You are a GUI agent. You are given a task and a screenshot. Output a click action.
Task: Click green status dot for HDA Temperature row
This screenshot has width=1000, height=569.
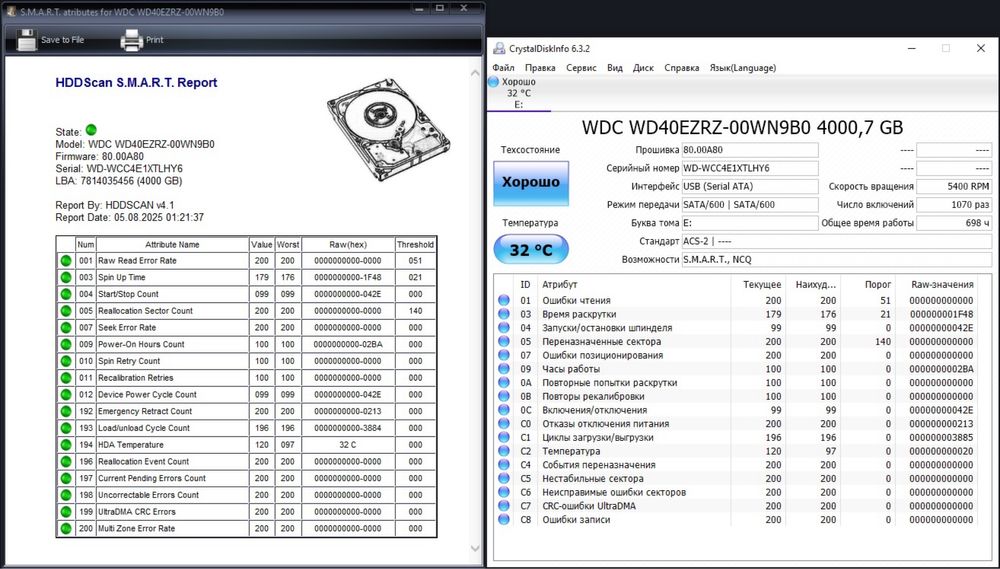(x=66, y=445)
